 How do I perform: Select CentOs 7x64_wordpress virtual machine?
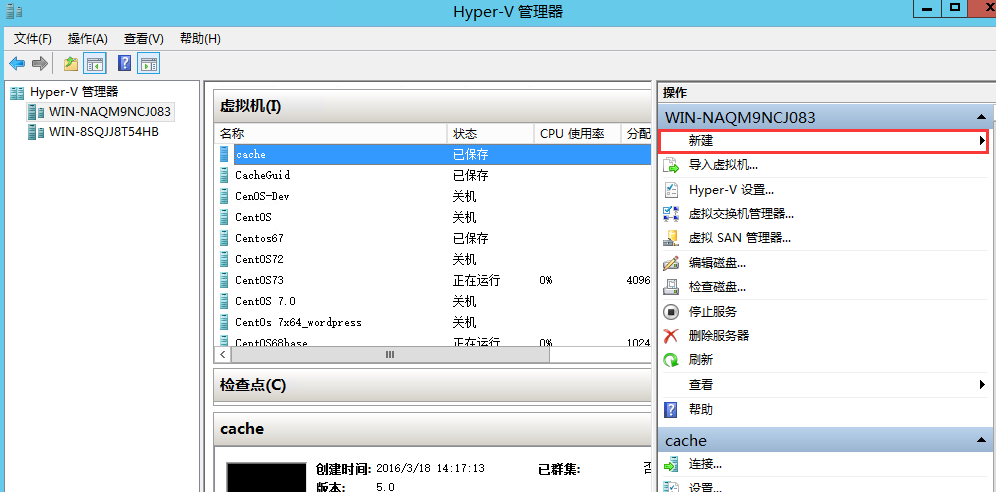[x=298, y=322]
